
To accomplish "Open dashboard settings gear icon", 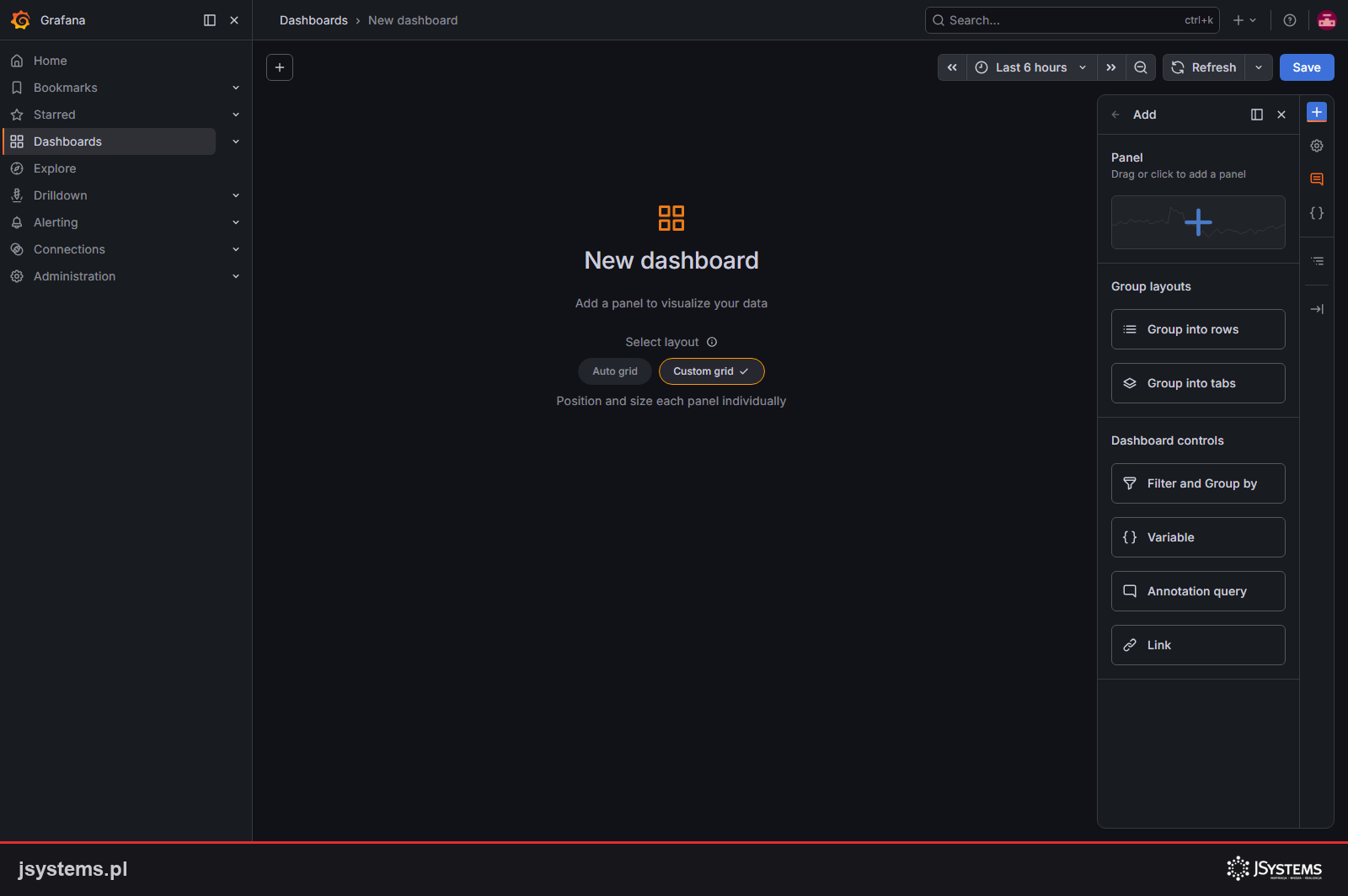I will [x=1317, y=146].
